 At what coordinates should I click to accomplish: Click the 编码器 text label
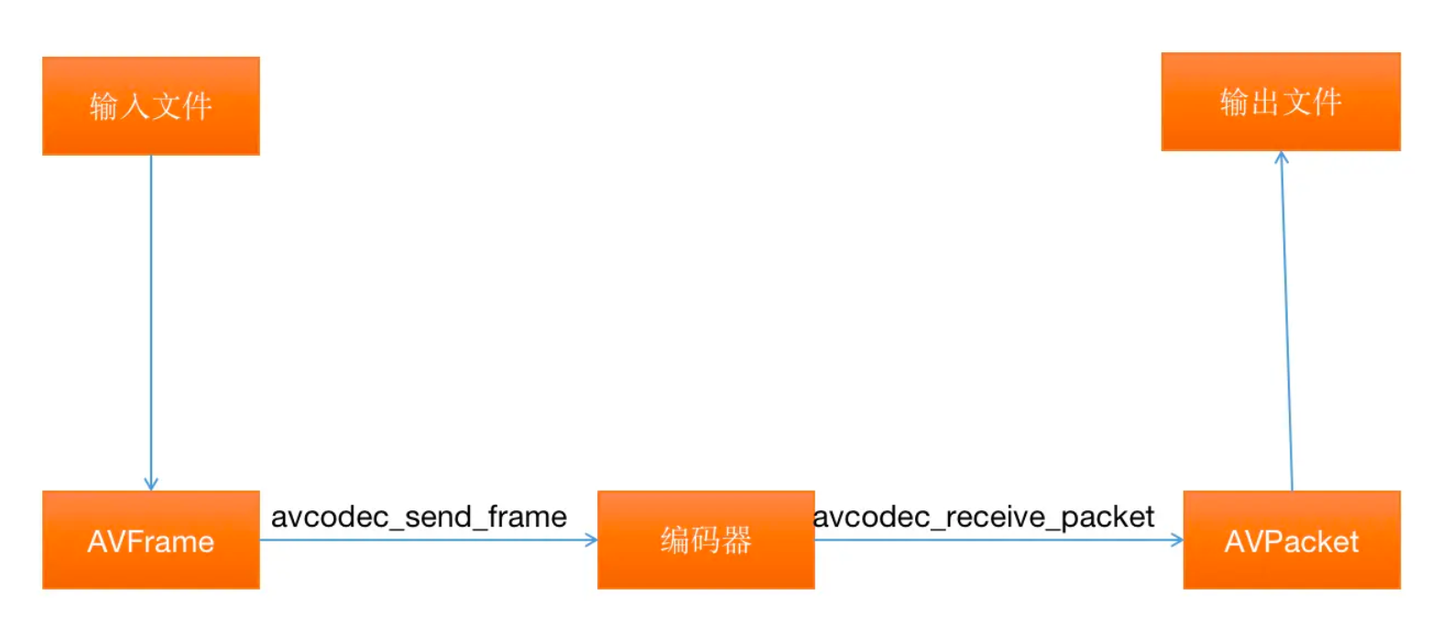[x=706, y=541]
